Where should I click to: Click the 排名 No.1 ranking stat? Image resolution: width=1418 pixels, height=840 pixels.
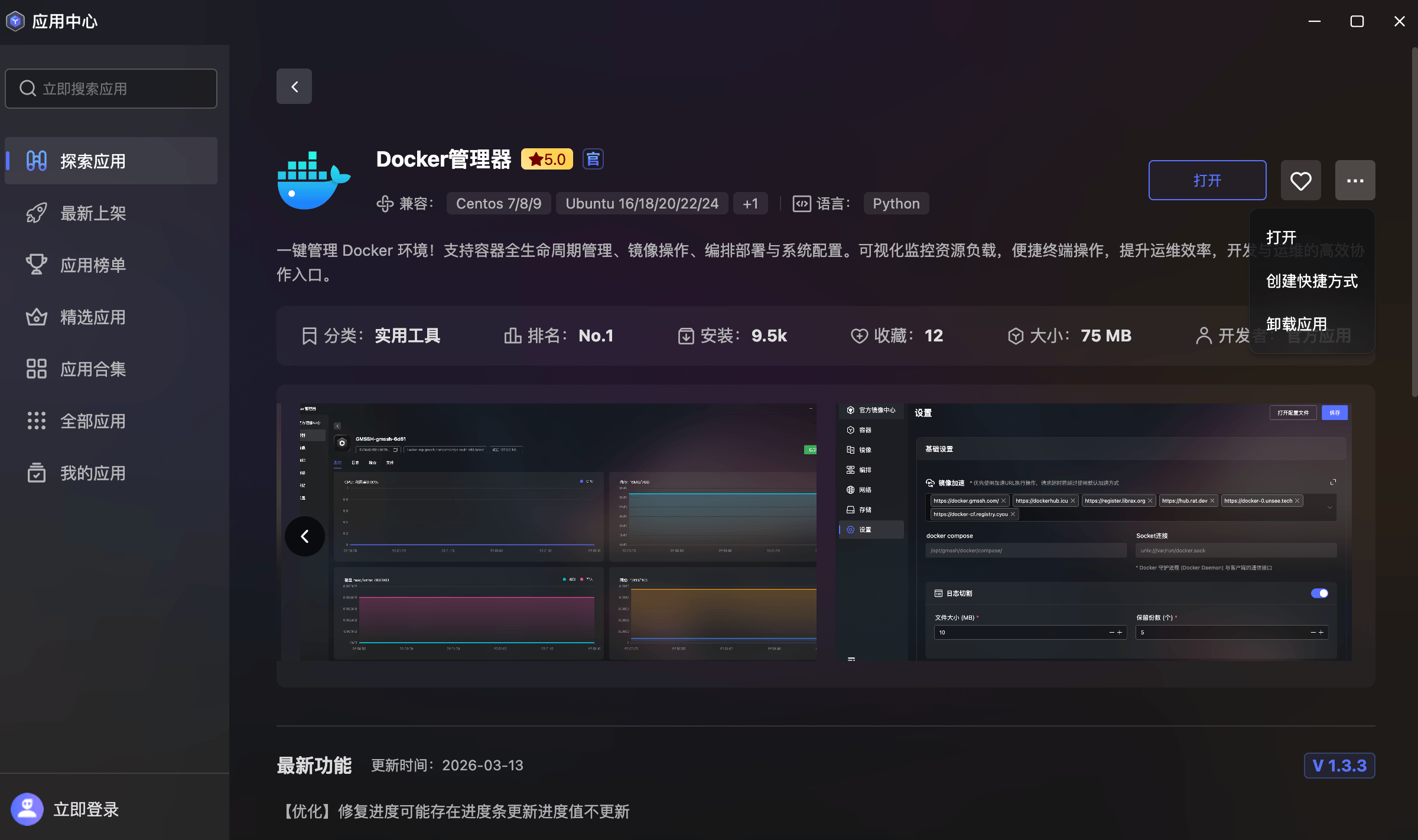(558, 336)
